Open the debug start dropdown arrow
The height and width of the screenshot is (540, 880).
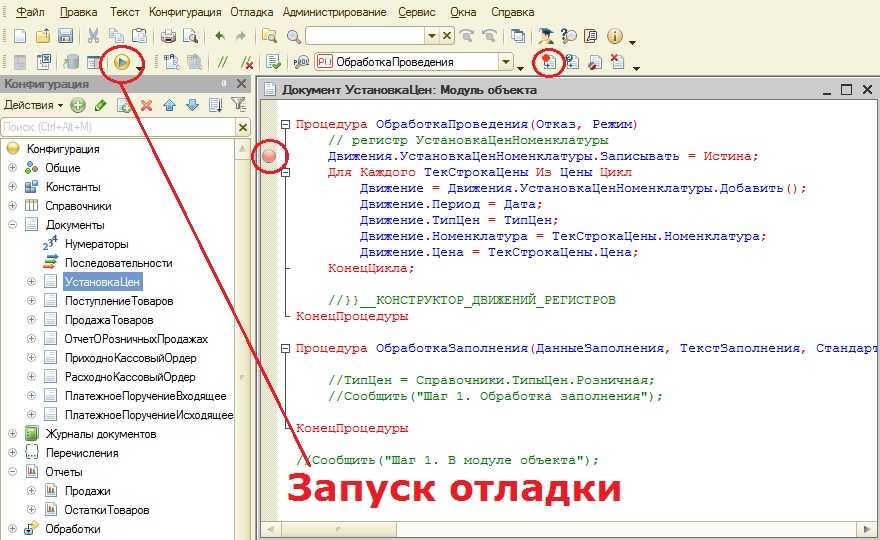pos(138,67)
